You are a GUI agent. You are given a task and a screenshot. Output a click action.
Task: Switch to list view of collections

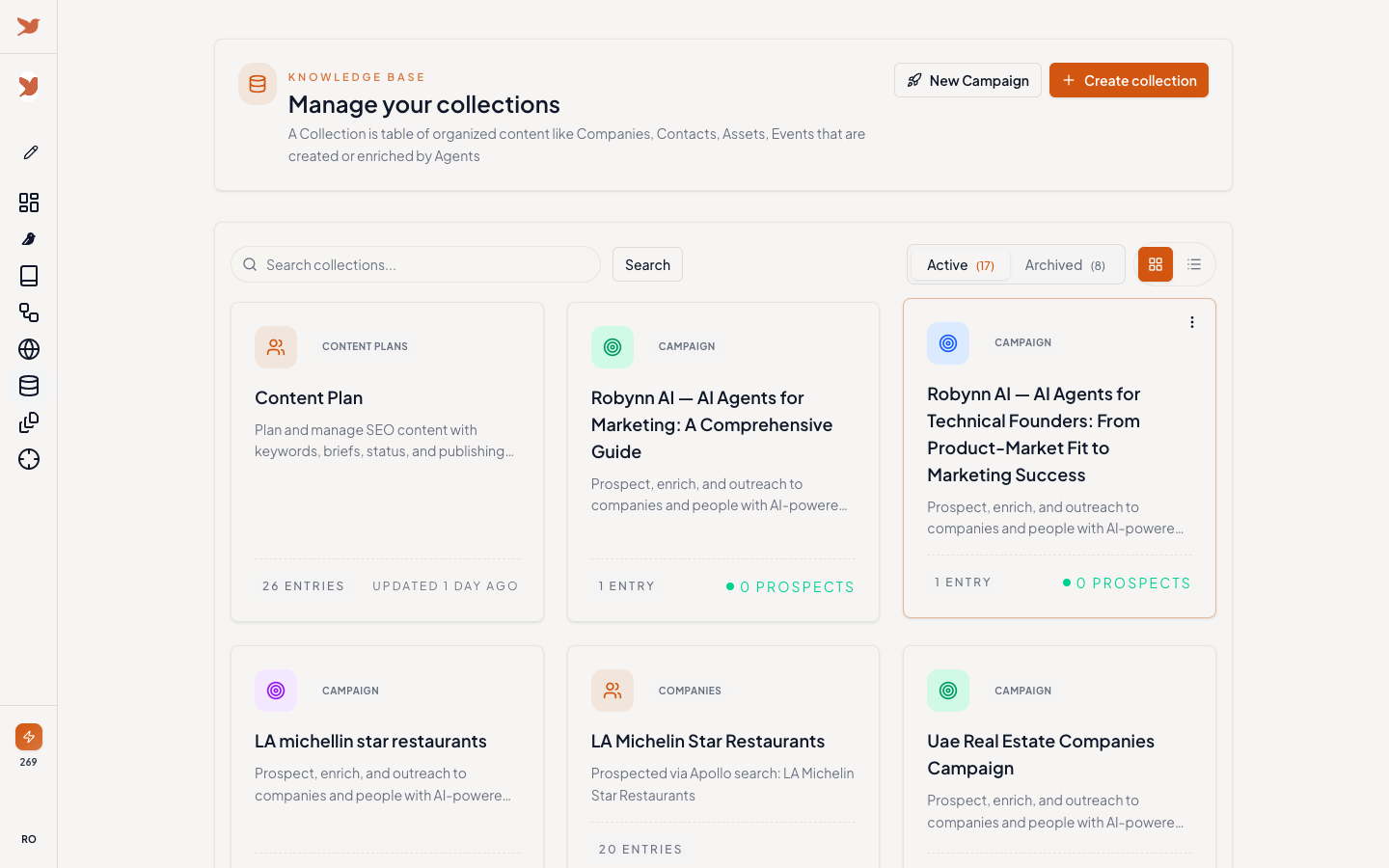(x=1193, y=263)
